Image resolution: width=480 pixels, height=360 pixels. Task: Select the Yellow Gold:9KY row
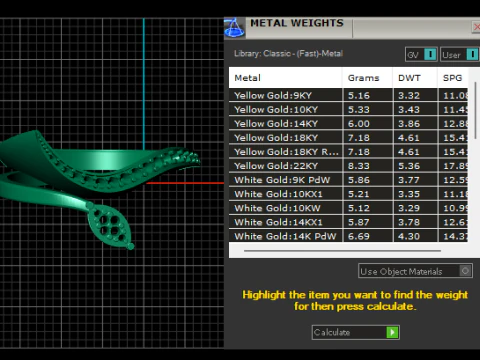click(348, 95)
